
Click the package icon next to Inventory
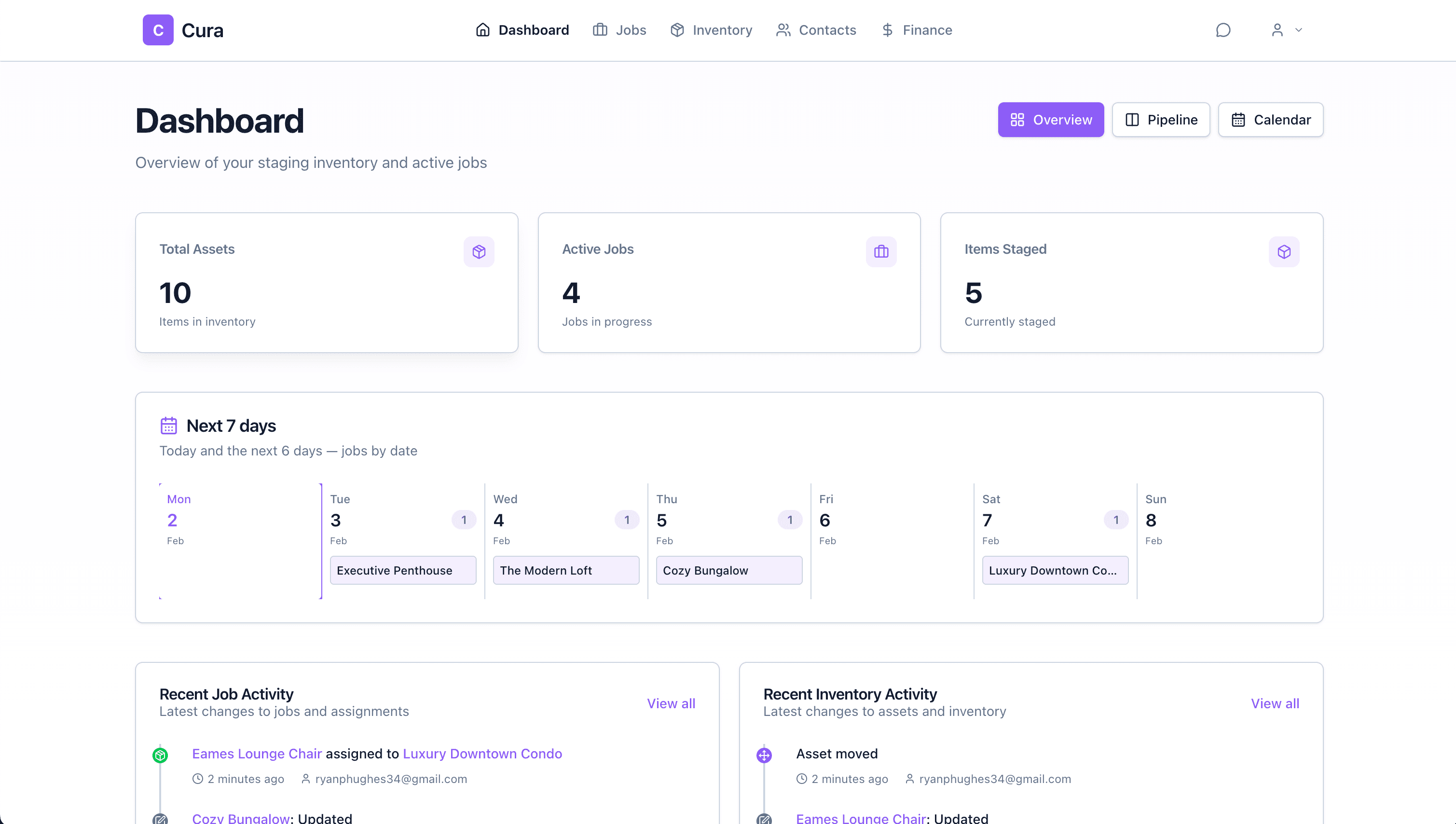pos(677,29)
